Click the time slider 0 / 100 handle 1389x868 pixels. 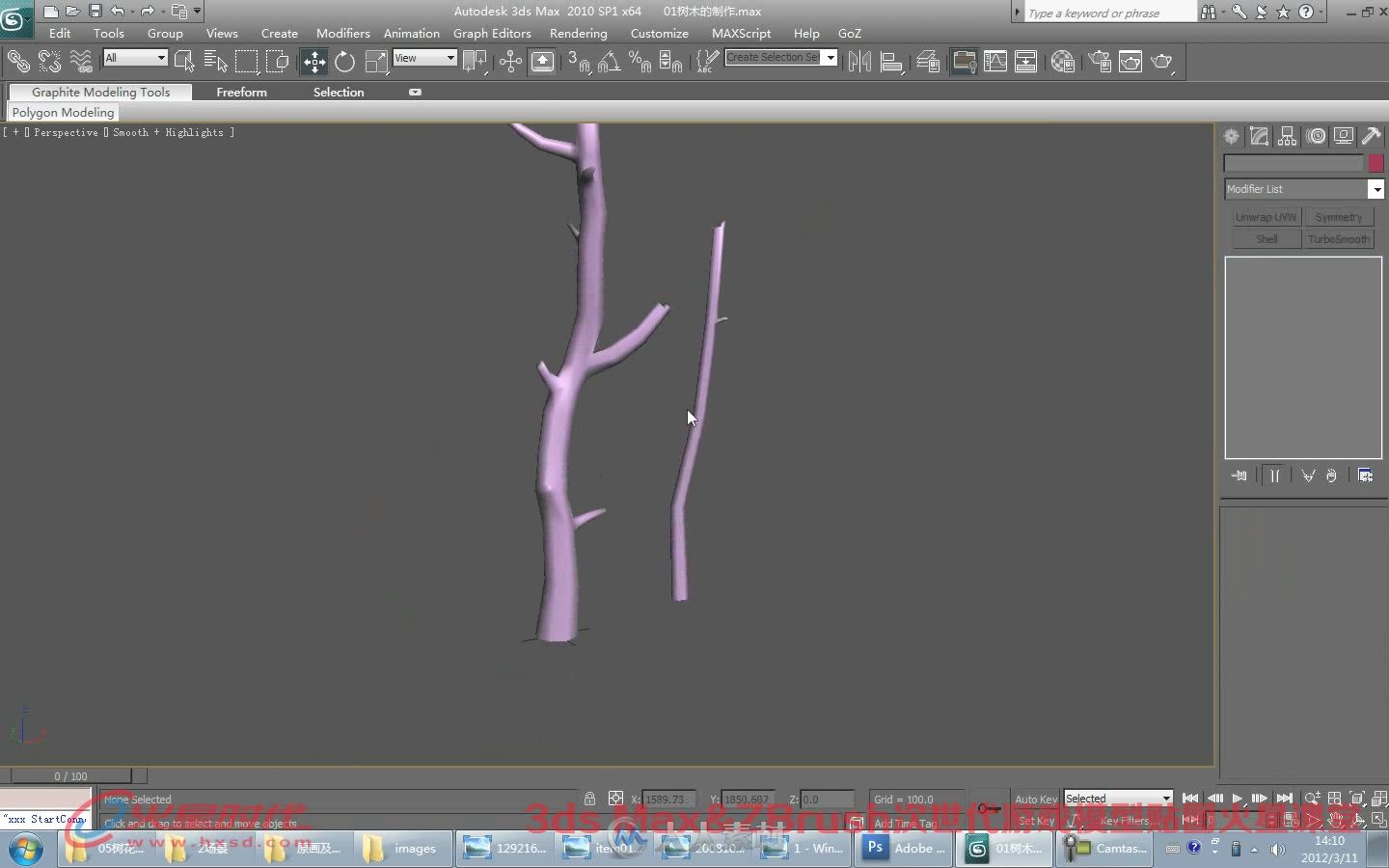[x=70, y=775]
